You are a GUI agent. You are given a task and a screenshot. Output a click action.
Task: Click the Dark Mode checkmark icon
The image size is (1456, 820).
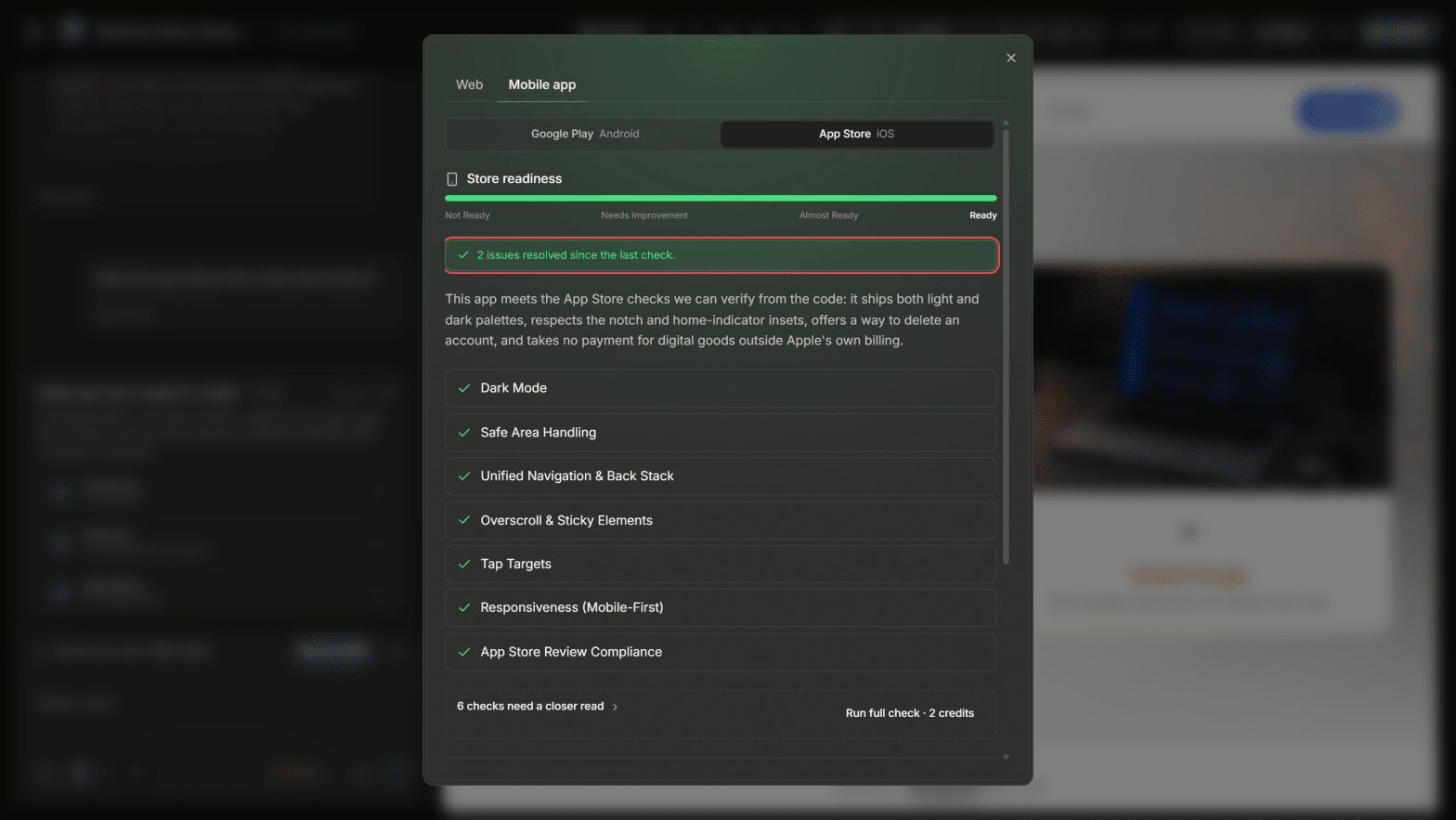click(x=464, y=388)
